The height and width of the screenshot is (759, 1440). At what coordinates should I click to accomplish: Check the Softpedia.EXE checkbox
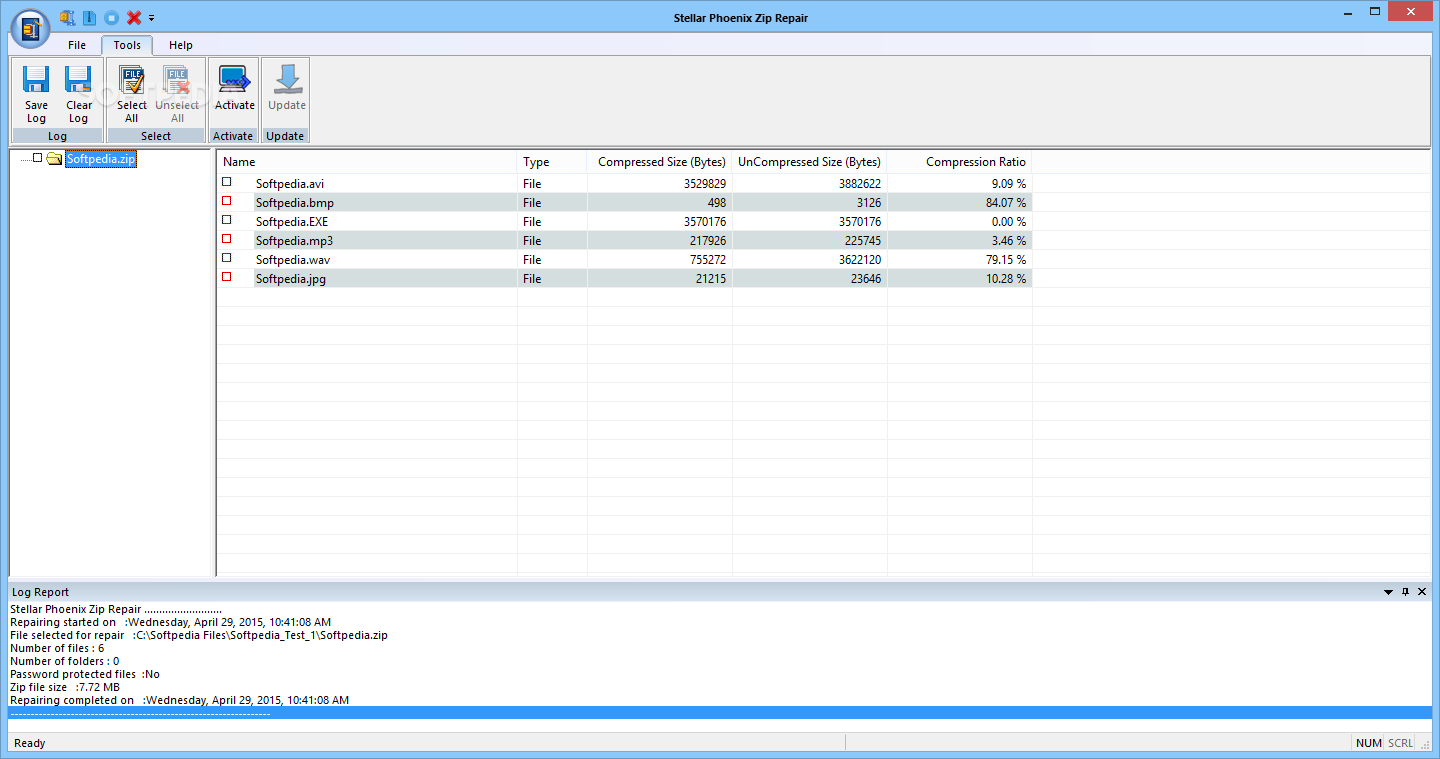coord(227,220)
